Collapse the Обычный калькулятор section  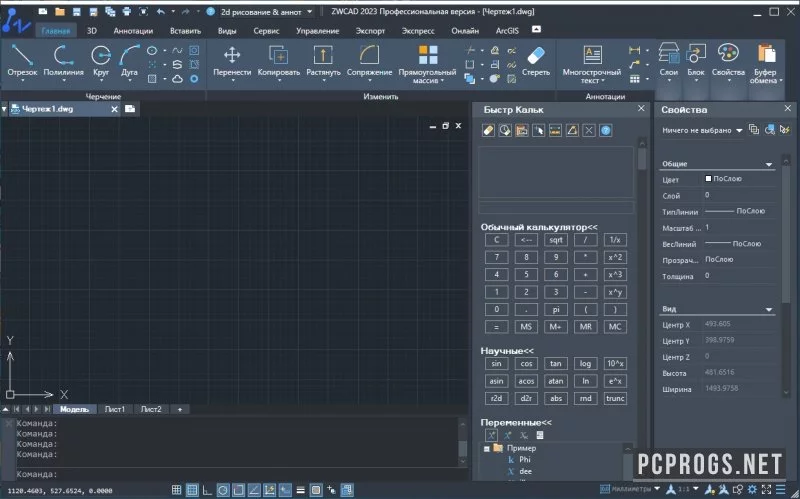tap(539, 227)
